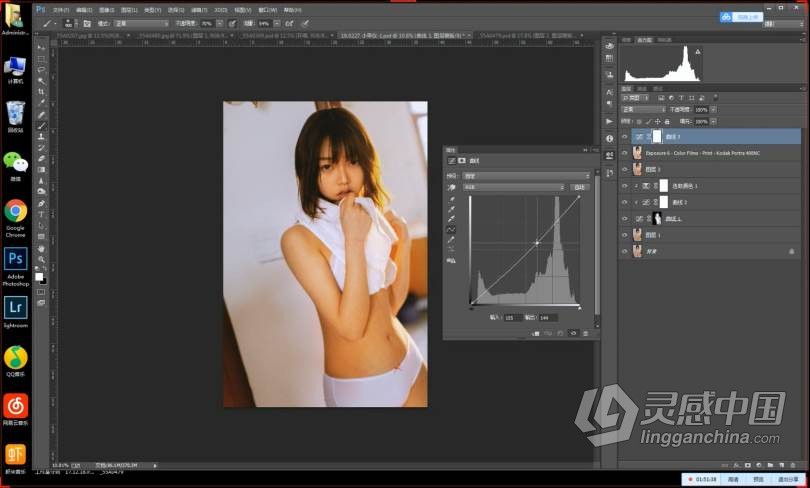Image resolution: width=810 pixels, height=488 pixels.
Task: Click the preview button in recorder bar
Action: tap(758, 479)
